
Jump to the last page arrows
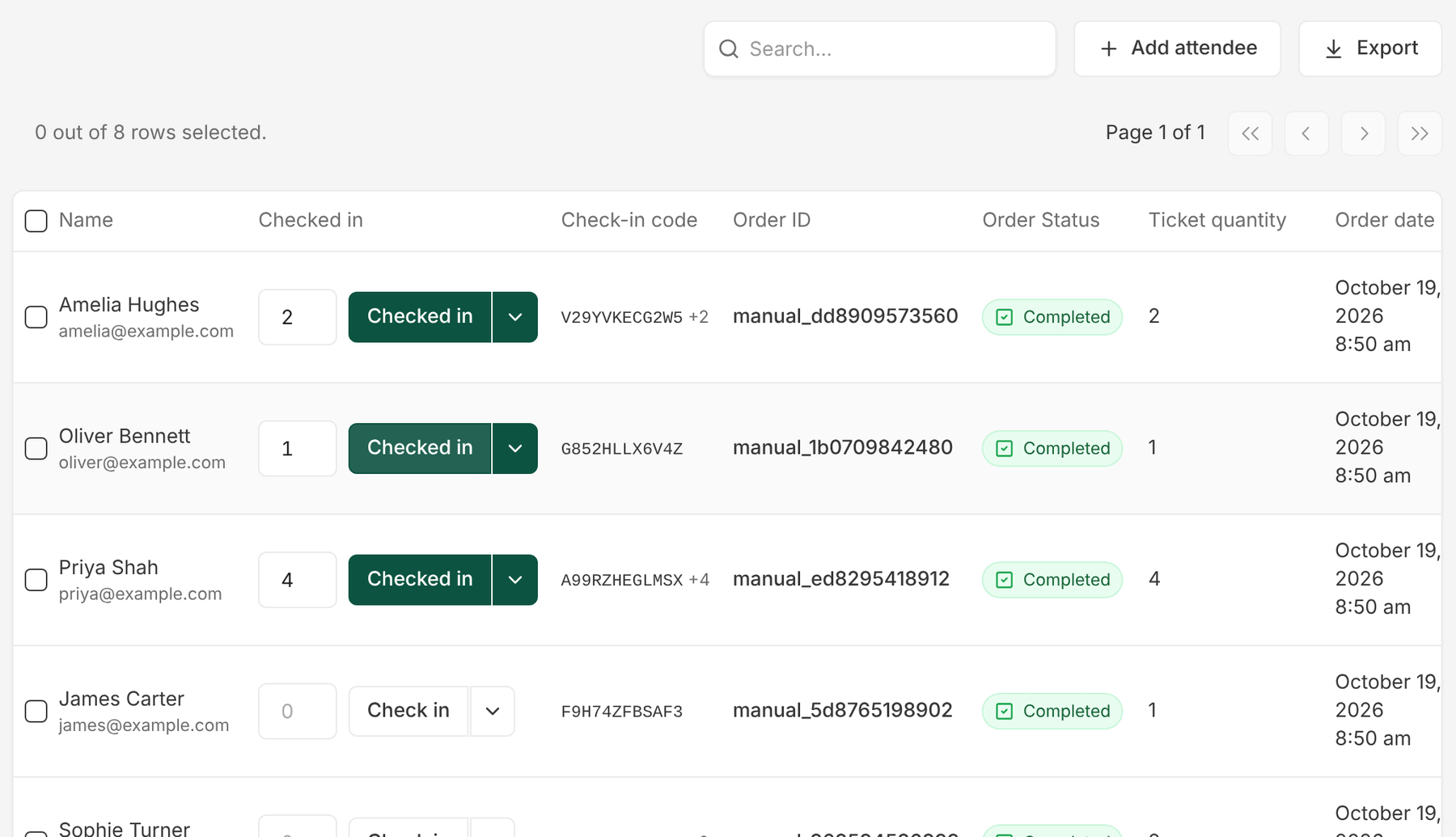click(1420, 133)
